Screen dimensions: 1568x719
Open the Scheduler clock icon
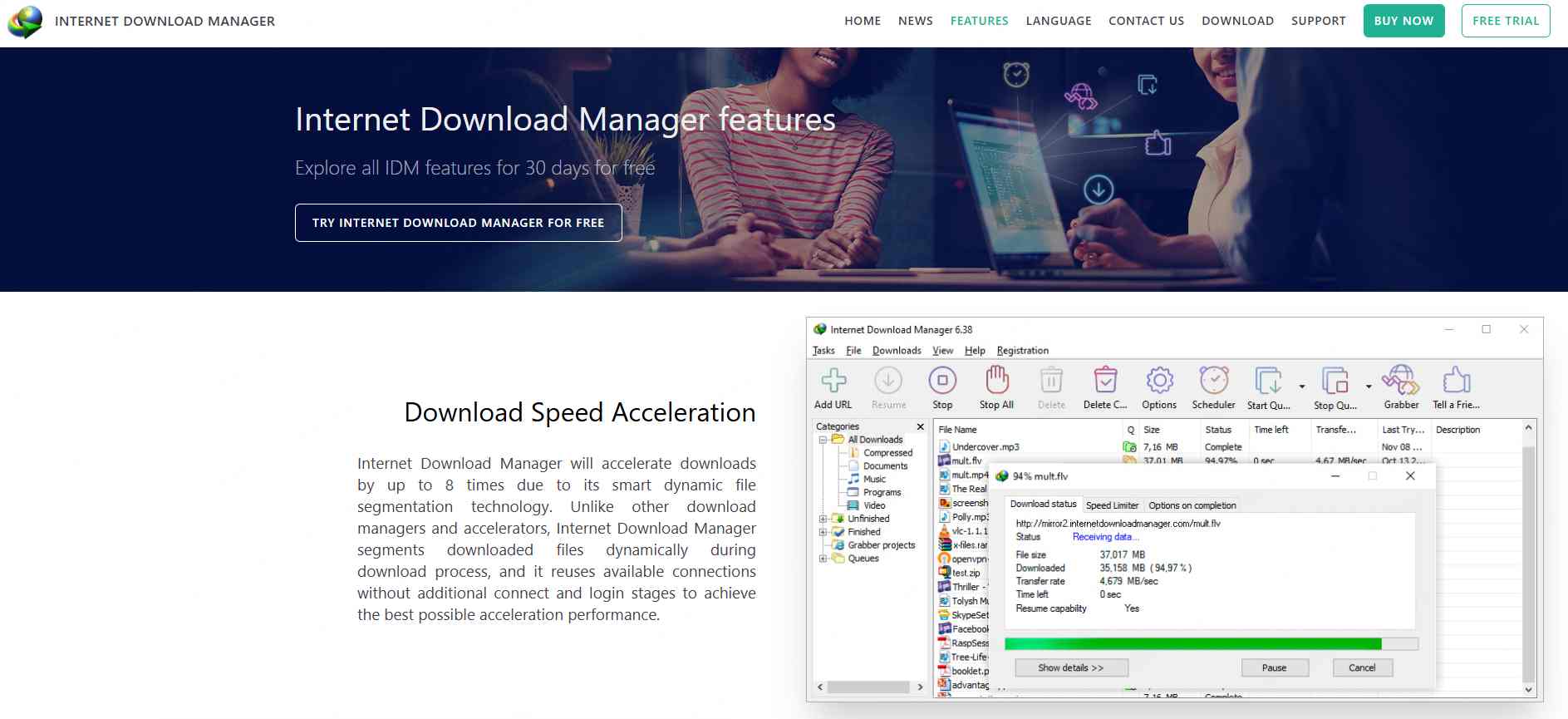click(1214, 380)
